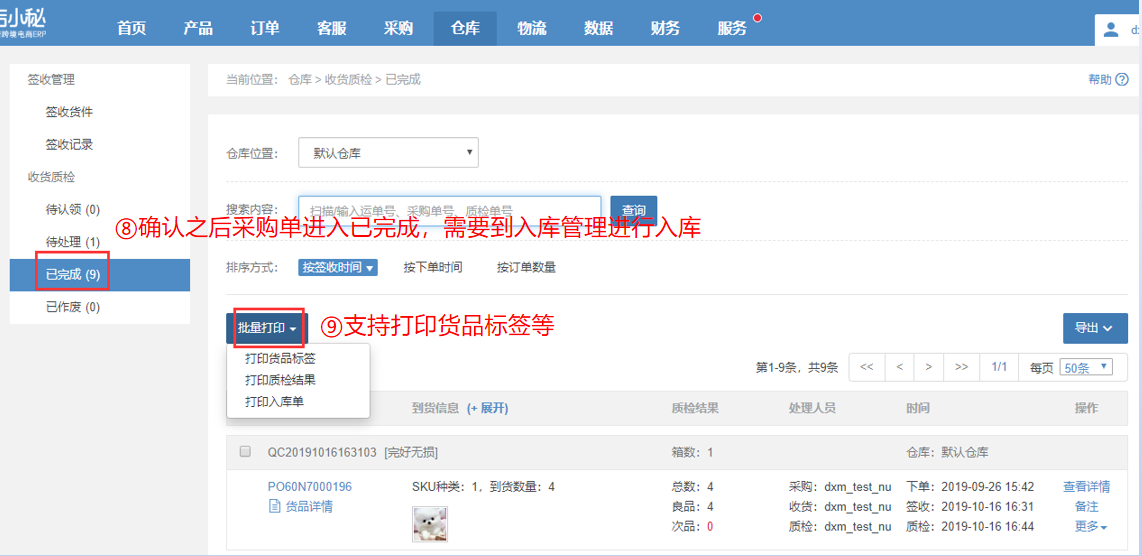The image size is (1142, 556).
Task: Click the user account avatar icon
Action: point(1111,30)
